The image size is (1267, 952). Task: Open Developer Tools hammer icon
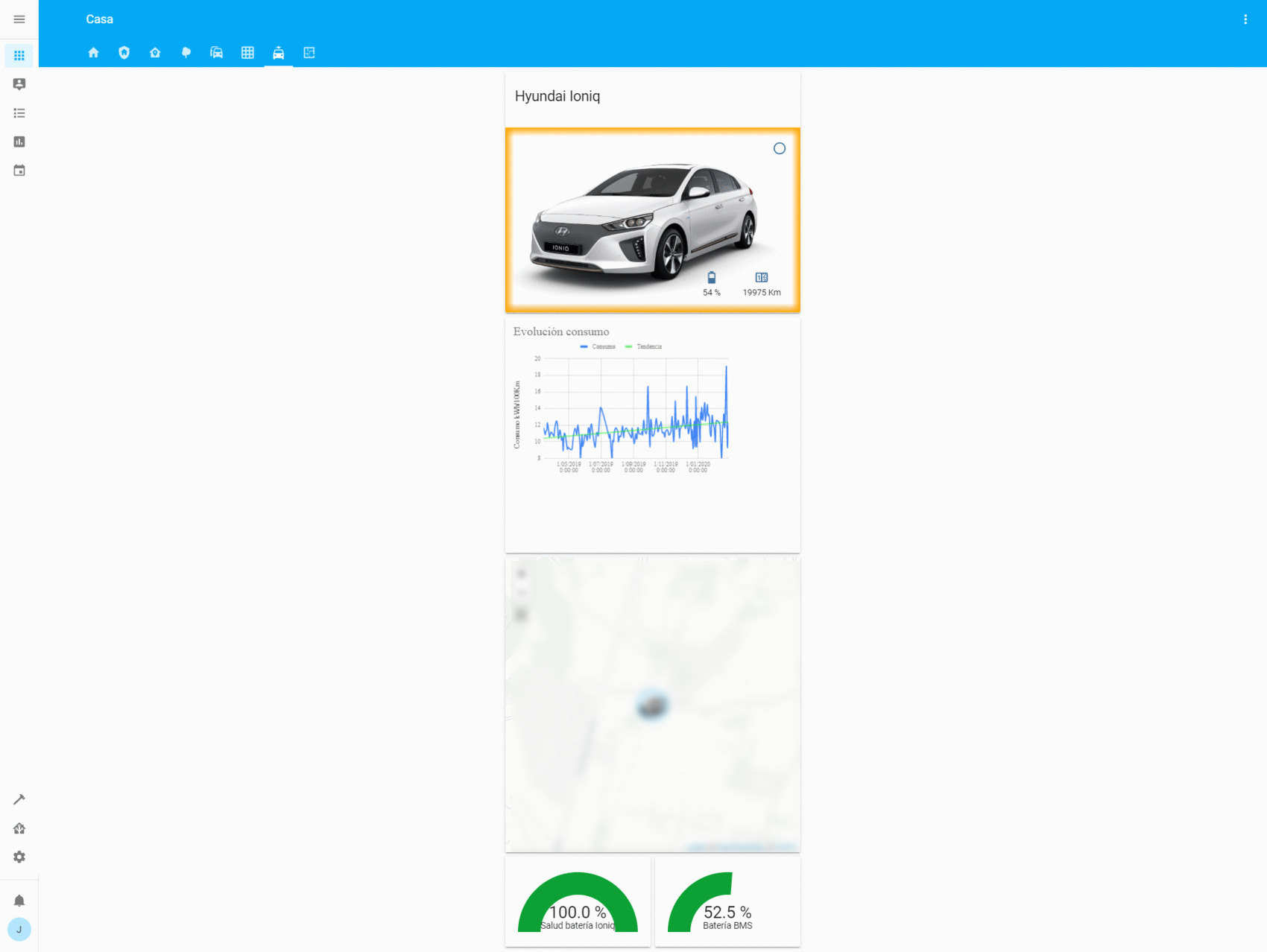pyautogui.click(x=19, y=799)
